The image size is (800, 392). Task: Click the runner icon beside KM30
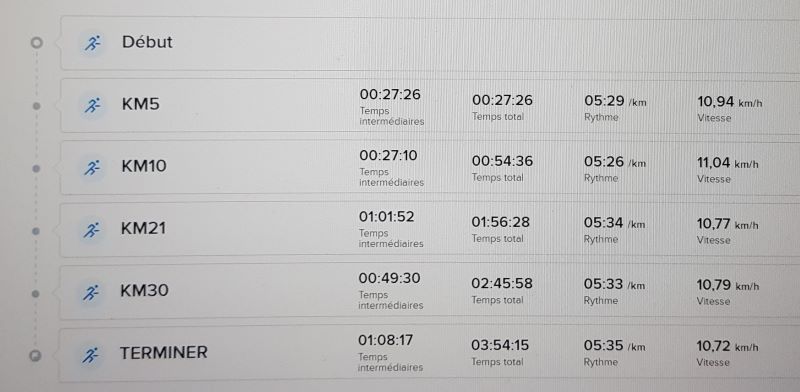tap(91, 292)
